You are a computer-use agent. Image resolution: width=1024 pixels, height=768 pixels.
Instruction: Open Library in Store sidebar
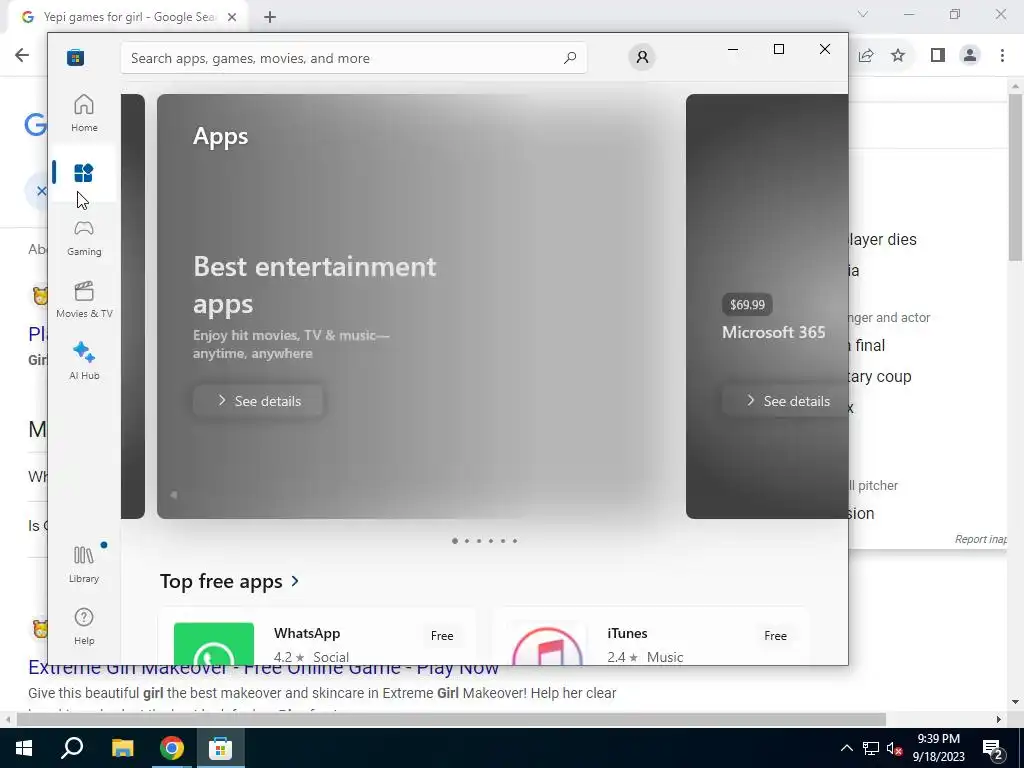[x=84, y=564]
